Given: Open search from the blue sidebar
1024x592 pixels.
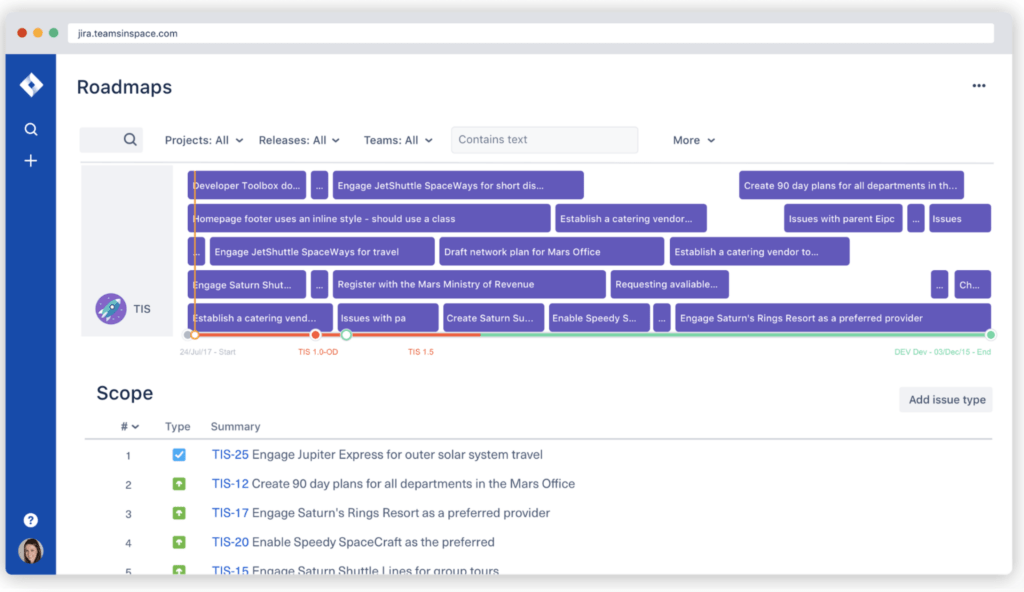Looking at the screenshot, I should pos(31,129).
